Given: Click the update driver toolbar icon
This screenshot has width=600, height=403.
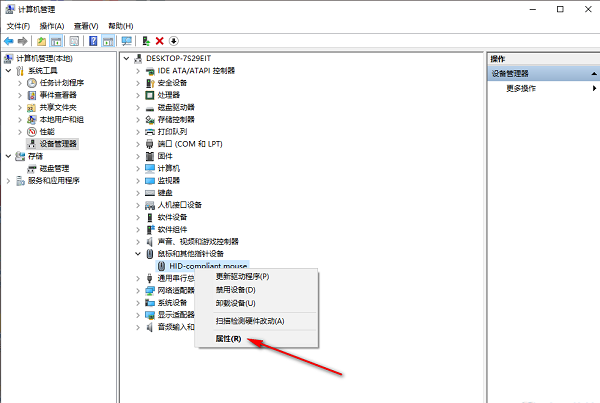Looking at the screenshot, I should click(x=146, y=41).
